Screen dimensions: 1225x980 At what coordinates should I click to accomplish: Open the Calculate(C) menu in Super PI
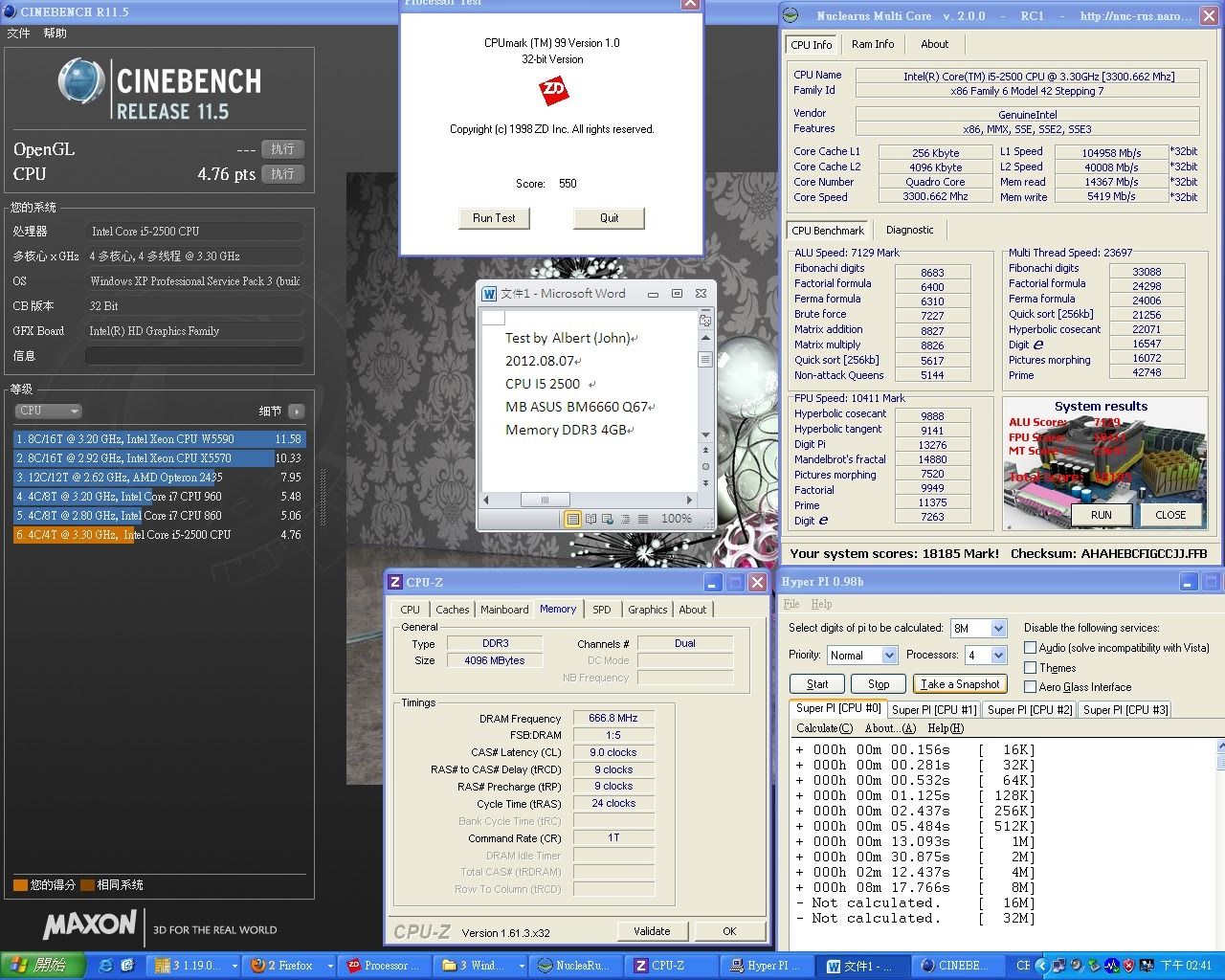tap(824, 728)
